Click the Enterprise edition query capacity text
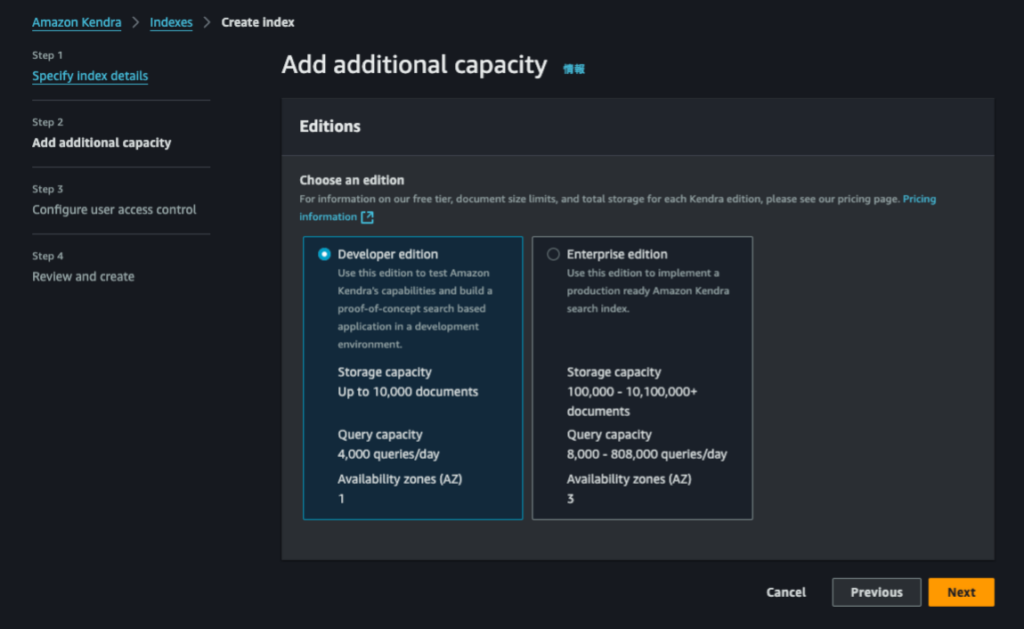The image size is (1024, 629). tap(646, 454)
